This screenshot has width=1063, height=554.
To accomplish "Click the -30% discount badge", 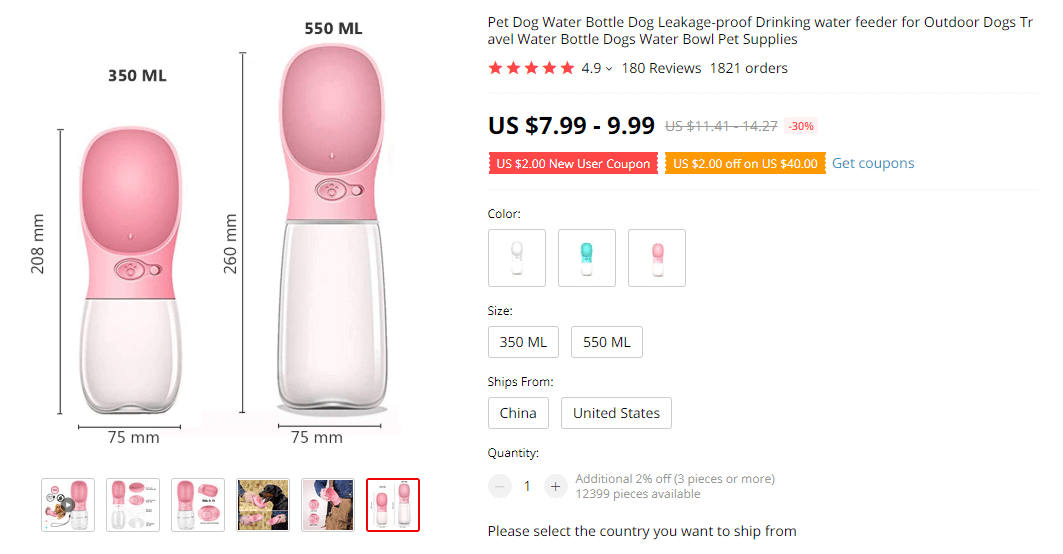I will 800,126.
